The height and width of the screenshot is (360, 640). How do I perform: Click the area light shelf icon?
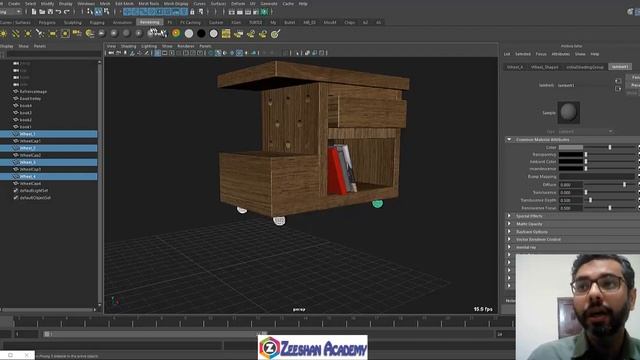coord(53,33)
